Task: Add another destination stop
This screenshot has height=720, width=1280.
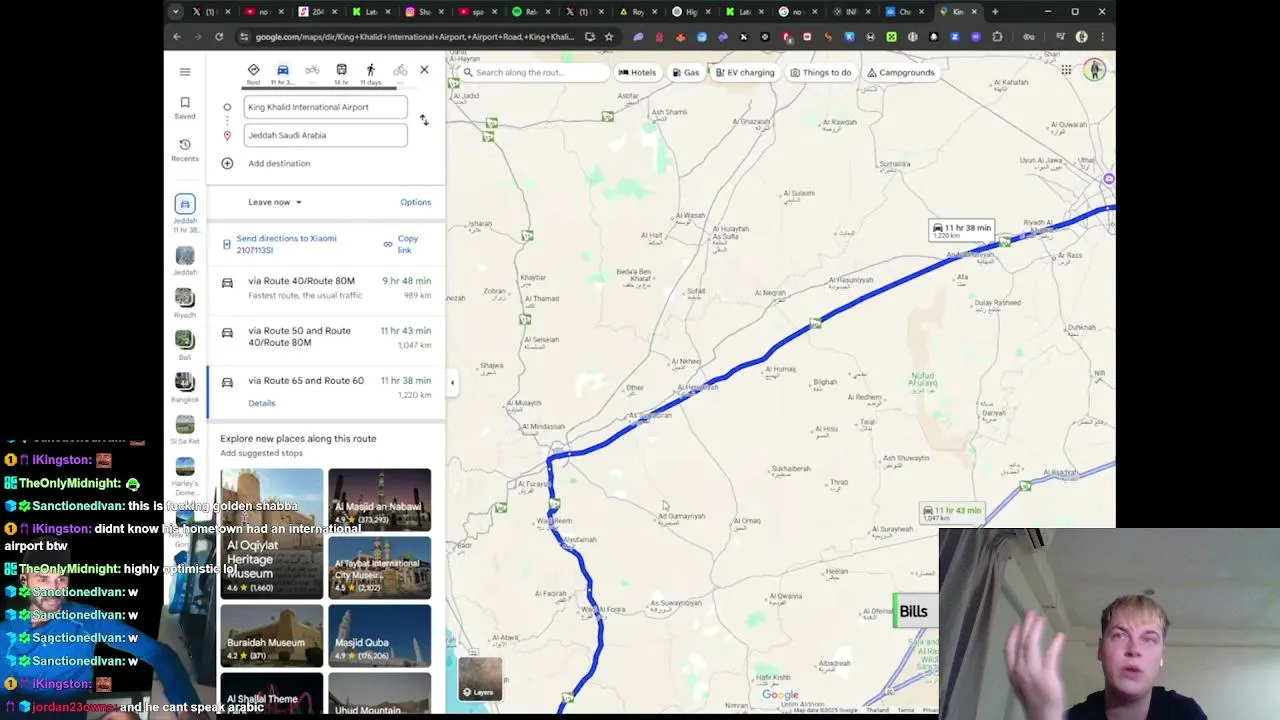Action: [x=268, y=163]
